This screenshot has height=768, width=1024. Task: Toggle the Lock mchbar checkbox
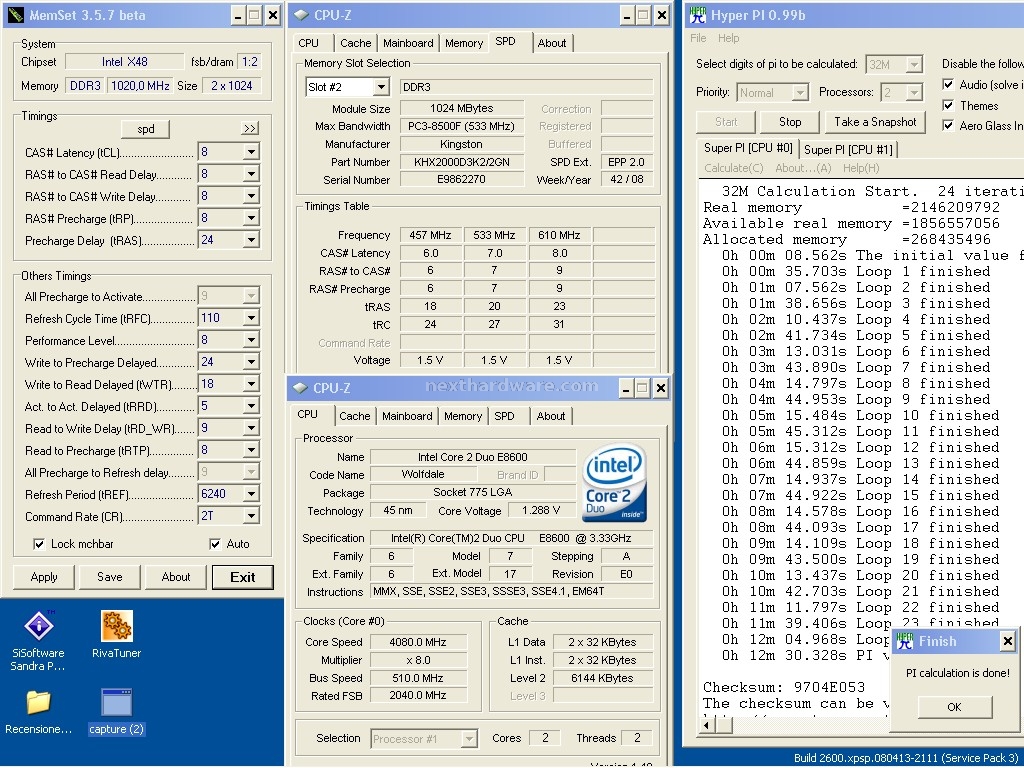tap(39, 544)
